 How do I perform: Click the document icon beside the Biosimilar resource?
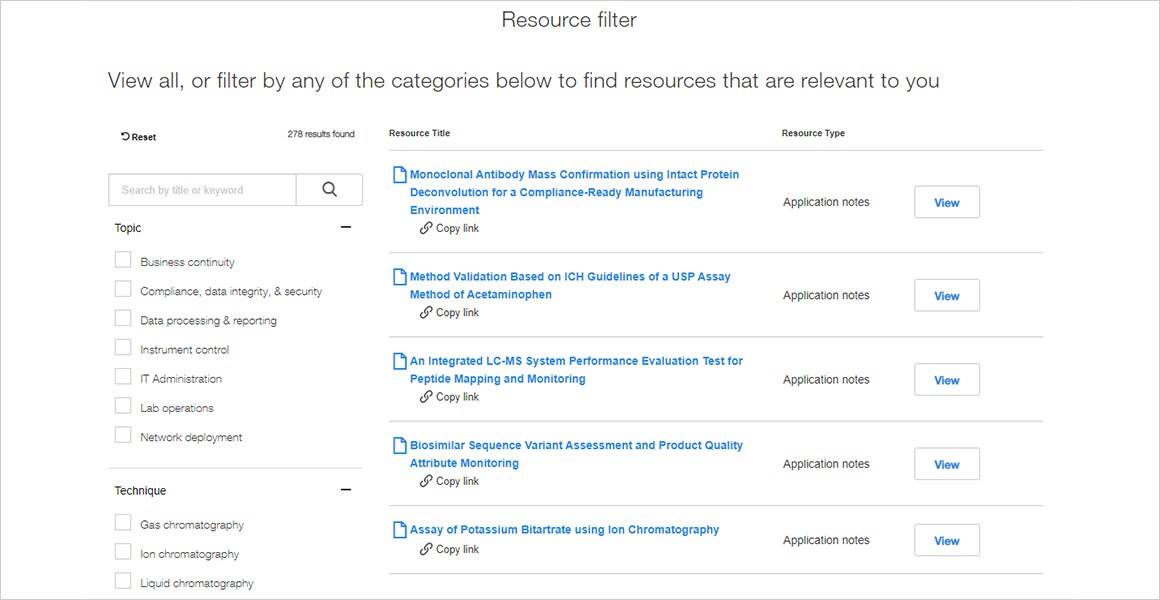coord(396,444)
